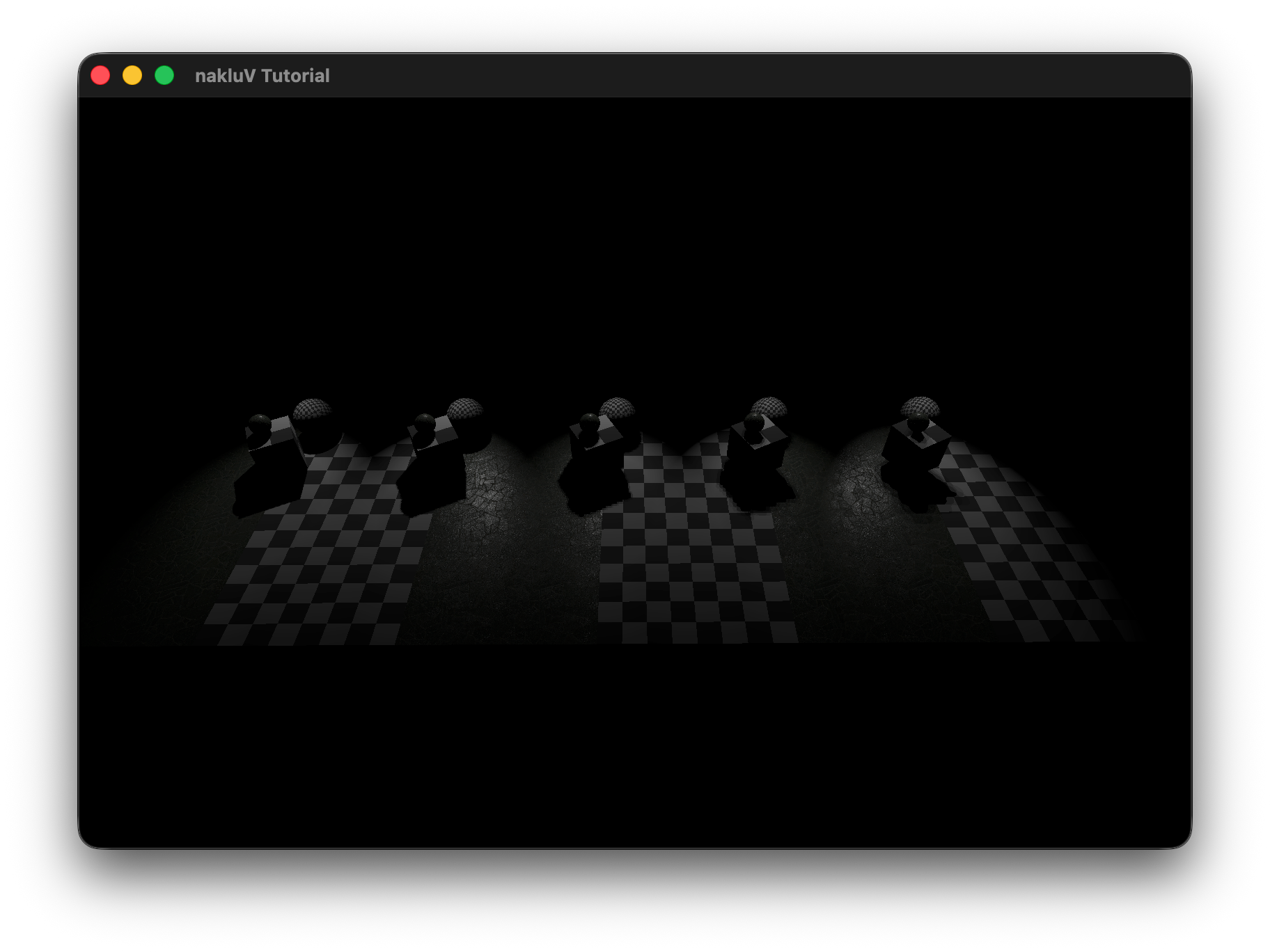Select the small dark sphere on middle cube
This screenshot has height=952, width=1270.
590,422
